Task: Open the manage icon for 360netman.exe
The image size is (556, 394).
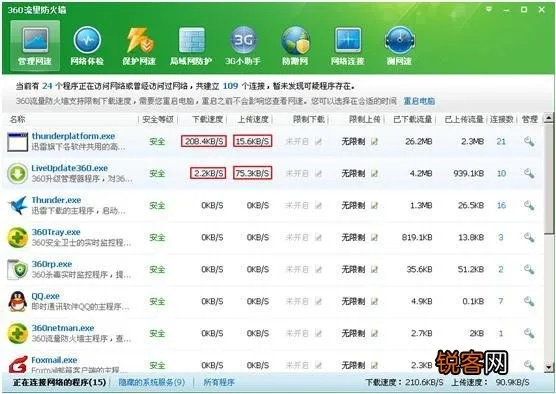Action: [529, 333]
